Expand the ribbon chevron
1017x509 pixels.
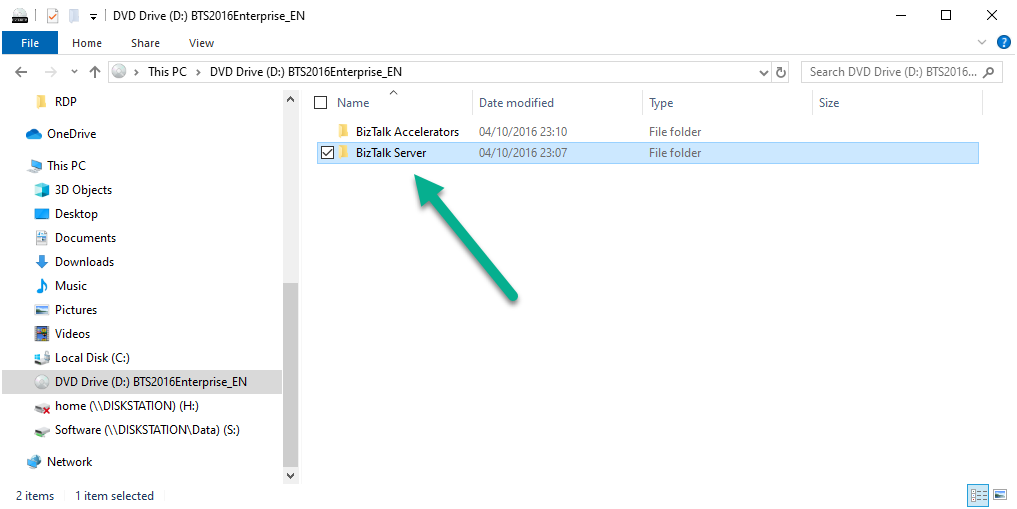(x=982, y=43)
